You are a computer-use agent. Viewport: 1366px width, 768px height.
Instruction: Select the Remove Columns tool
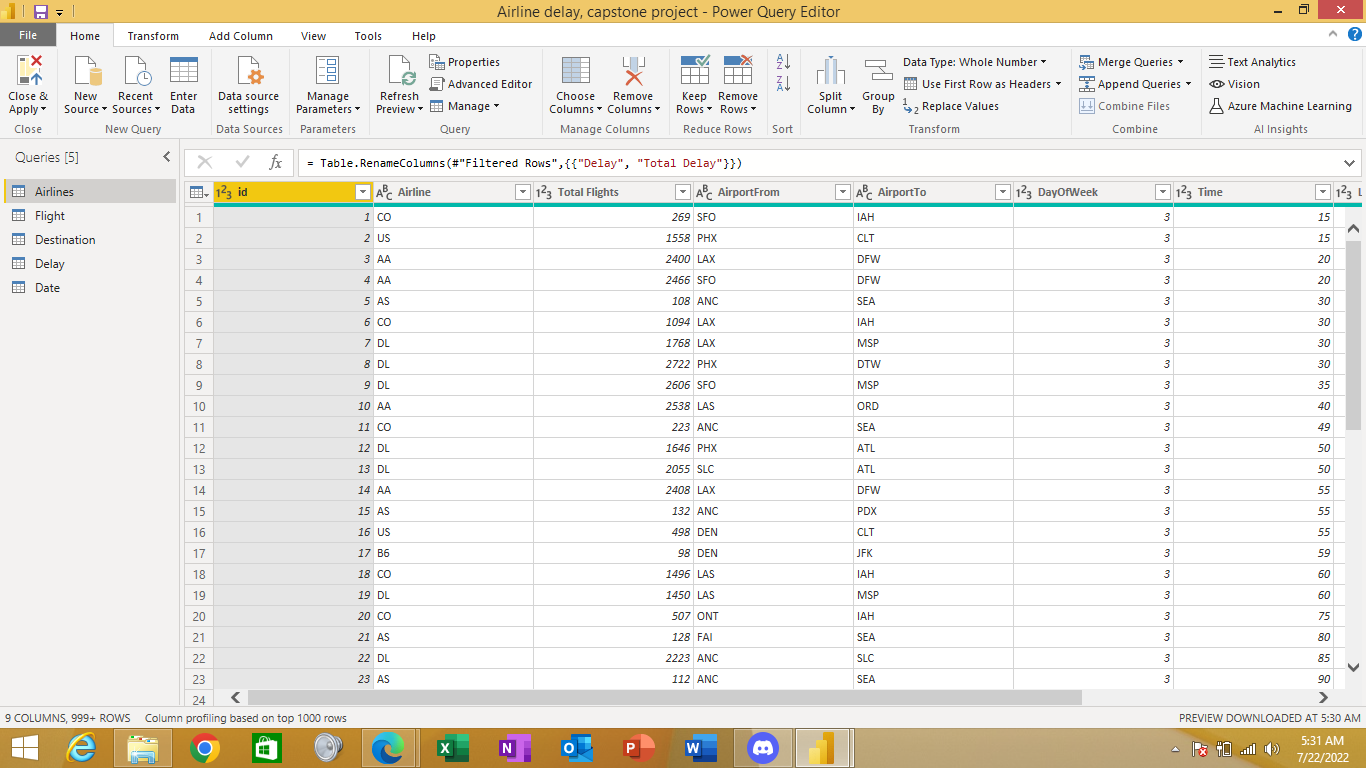pyautogui.click(x=633, y=84)
